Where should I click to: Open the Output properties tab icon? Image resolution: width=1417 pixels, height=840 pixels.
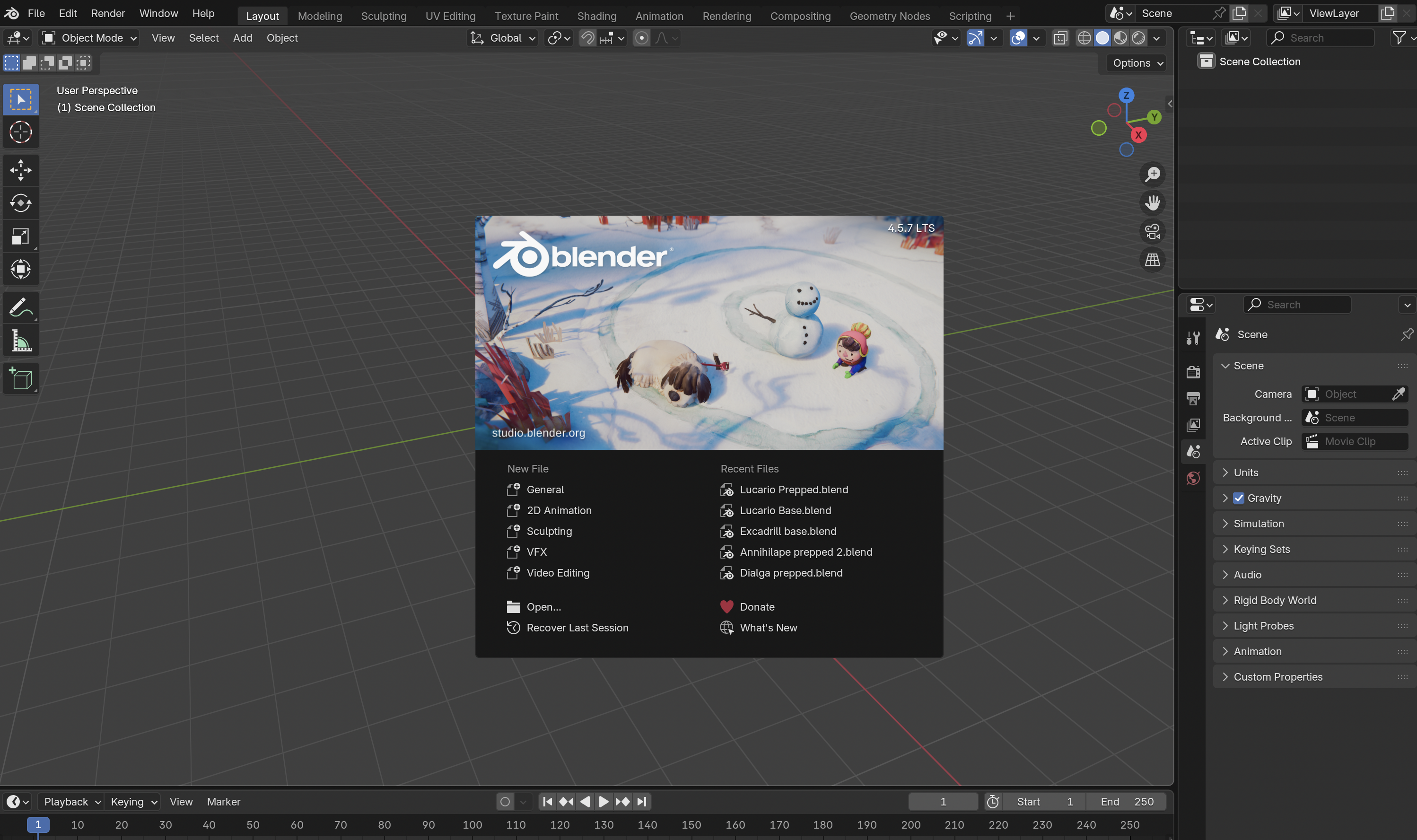pyautogui.click(x=1193, y=399)
